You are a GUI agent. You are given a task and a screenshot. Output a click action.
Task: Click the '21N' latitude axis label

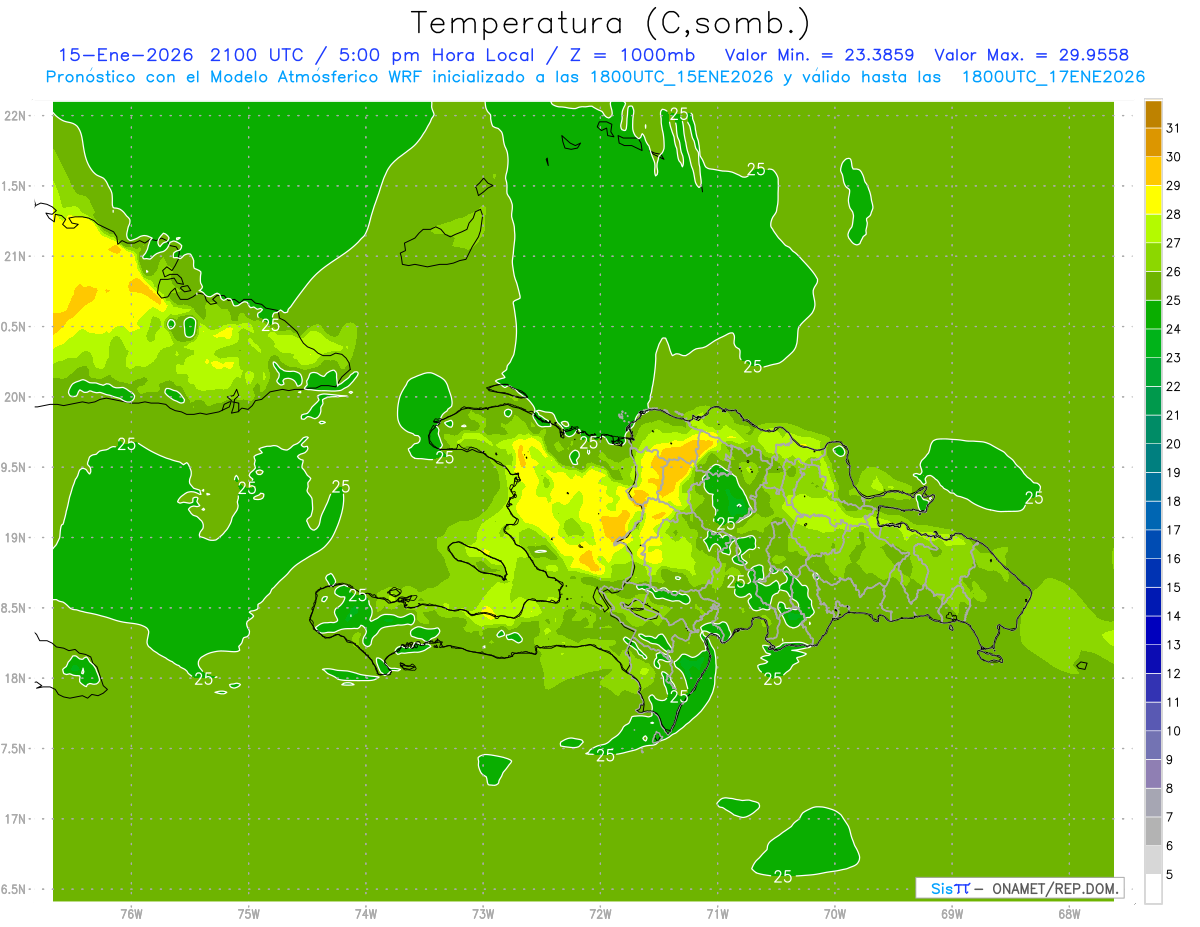coord(17,256)
